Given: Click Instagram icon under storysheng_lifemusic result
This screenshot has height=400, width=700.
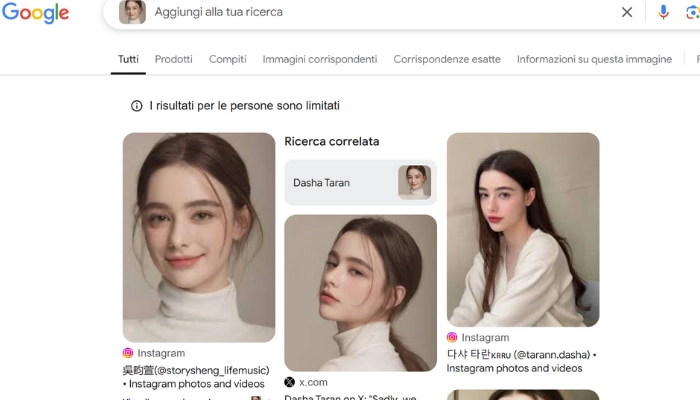Looking at the screenshot, I should [x=128, y=353].
